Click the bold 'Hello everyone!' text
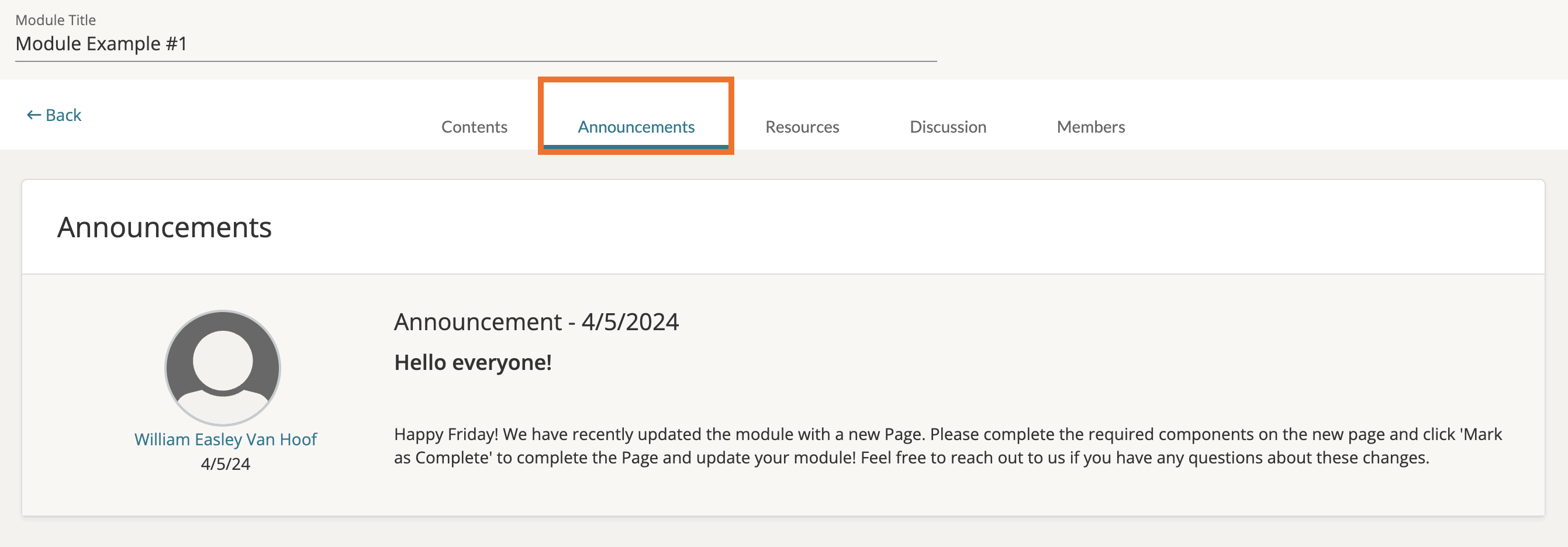Viewport: 1568px width, 547px height. click(x=473, y=363)
